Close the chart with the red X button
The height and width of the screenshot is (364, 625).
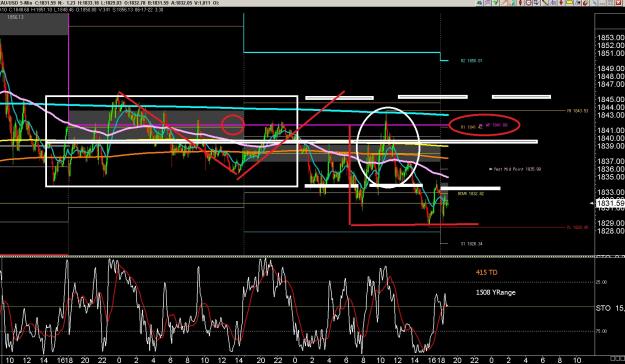tap(619, 3)
